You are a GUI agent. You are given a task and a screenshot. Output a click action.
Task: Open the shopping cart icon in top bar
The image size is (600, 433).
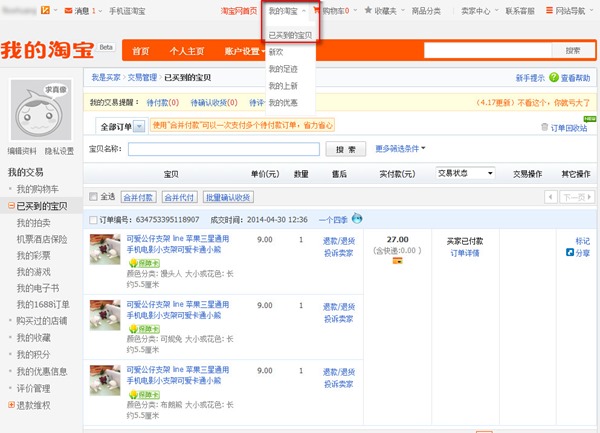(x=316, y=10)
